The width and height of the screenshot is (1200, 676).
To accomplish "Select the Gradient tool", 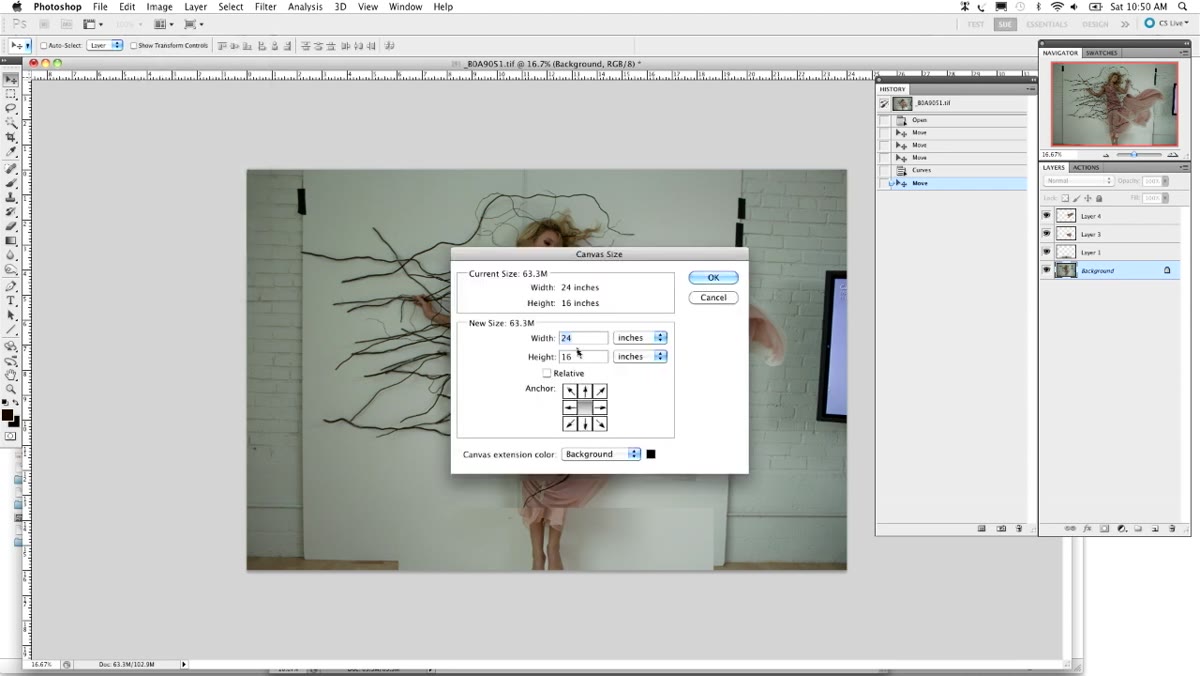I will [11, 241].
